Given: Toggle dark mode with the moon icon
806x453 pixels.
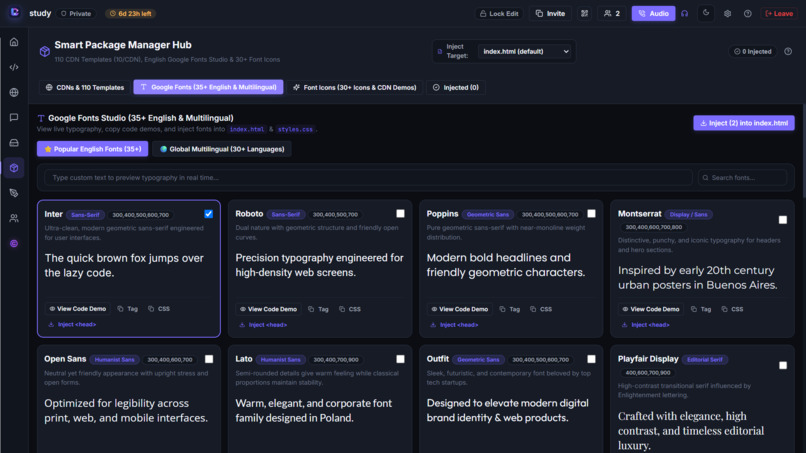Looking at the screenshot, I should coord(706,13).
